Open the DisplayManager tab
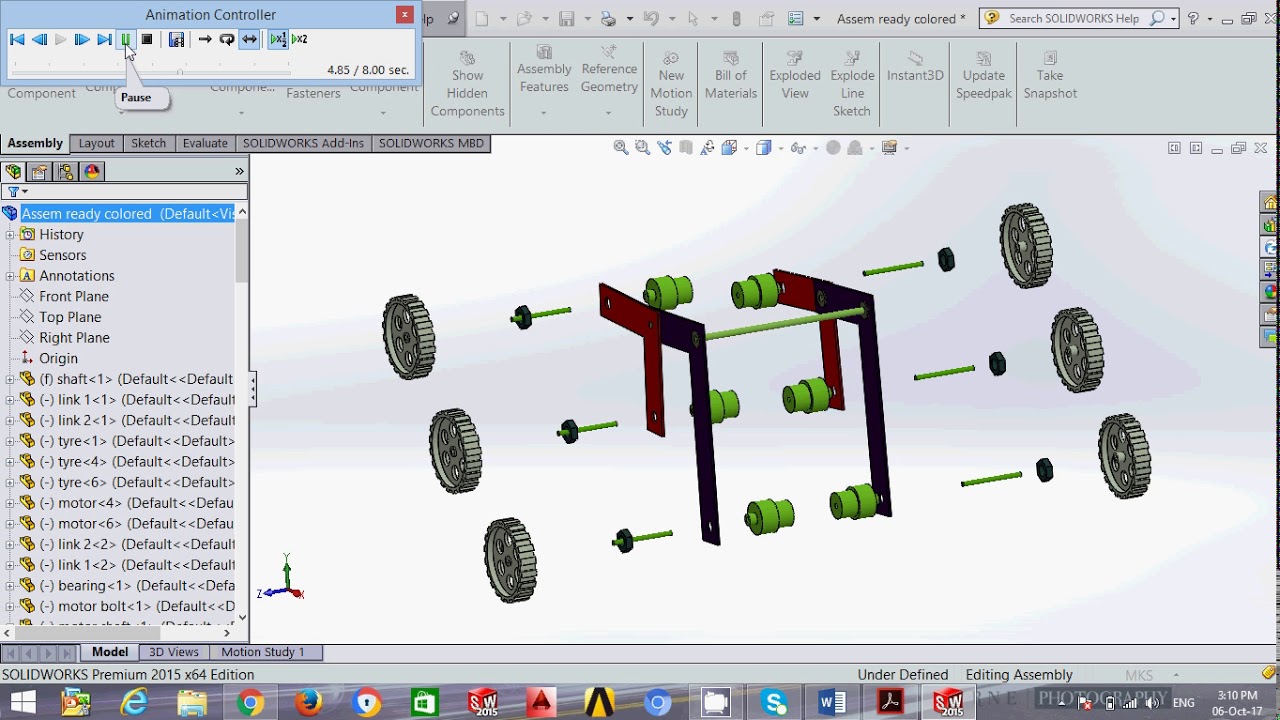Viewport: 1280px width, 720px height. click(92, 171)
